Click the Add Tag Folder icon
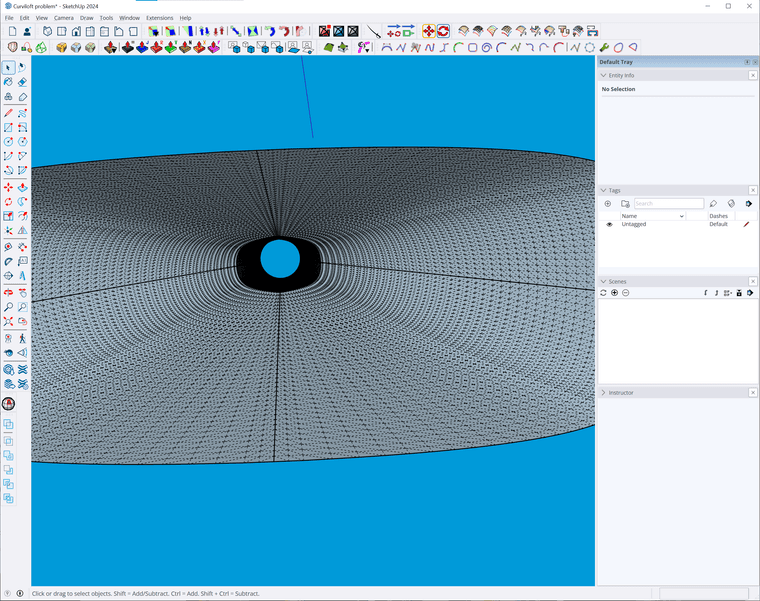The image size is (760, 601). click(x=625, y=204)
